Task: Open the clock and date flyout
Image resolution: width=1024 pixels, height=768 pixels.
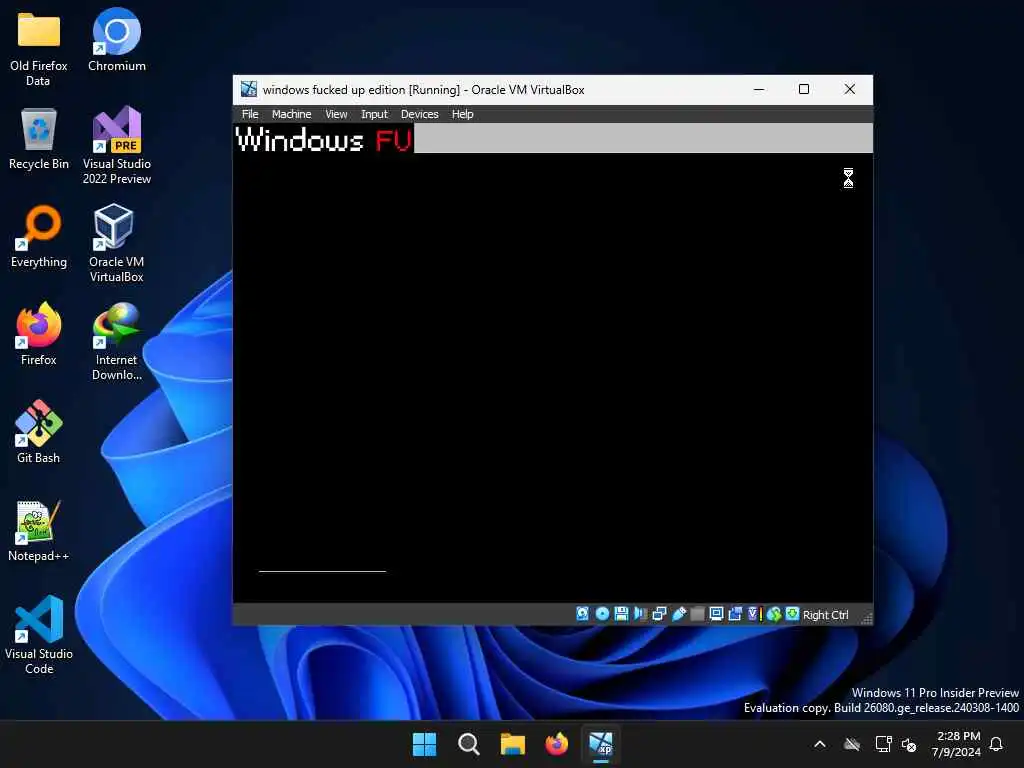Action: [957, 744]
